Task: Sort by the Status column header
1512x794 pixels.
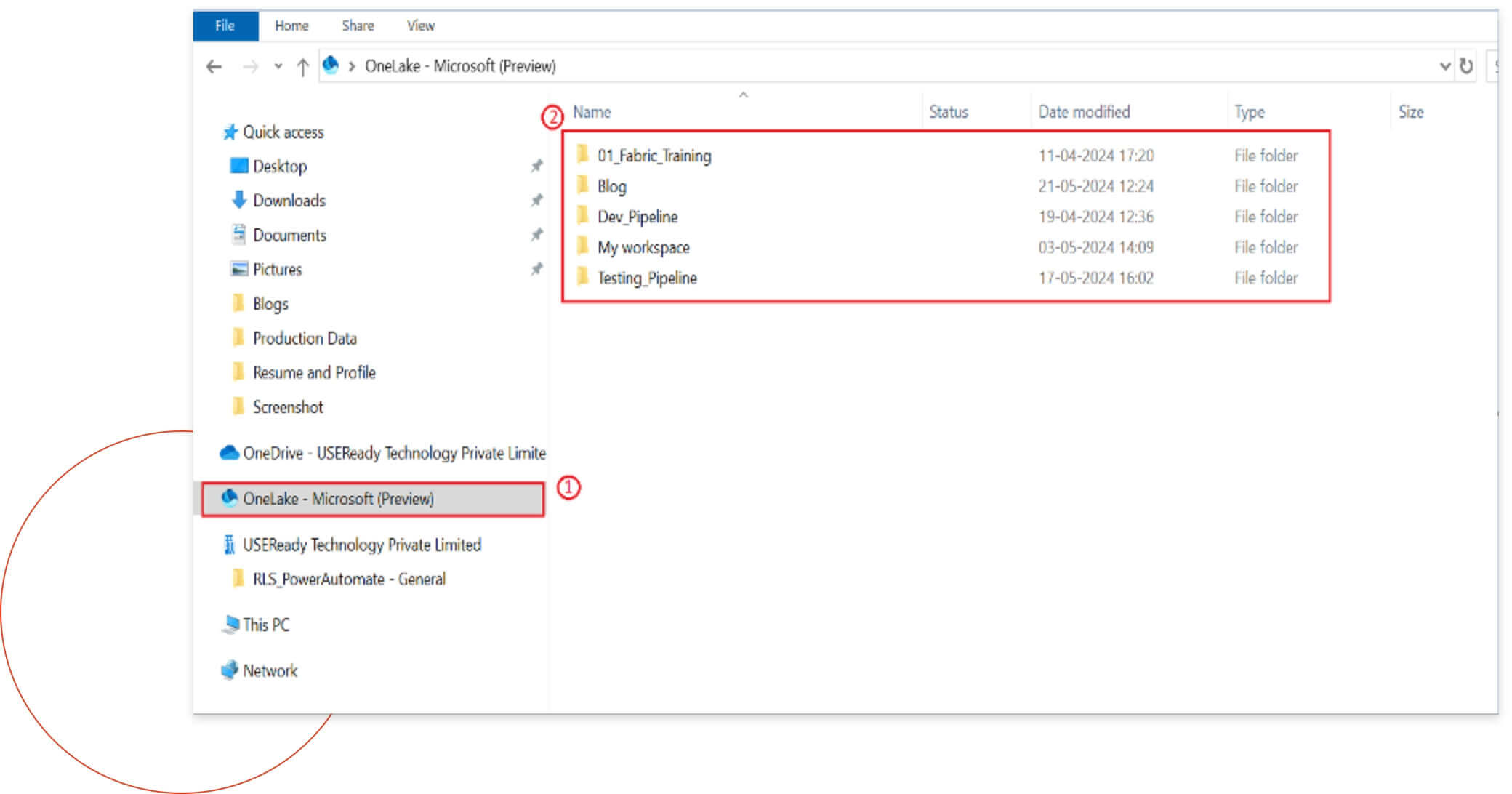Action: click(x=949, y=112)
